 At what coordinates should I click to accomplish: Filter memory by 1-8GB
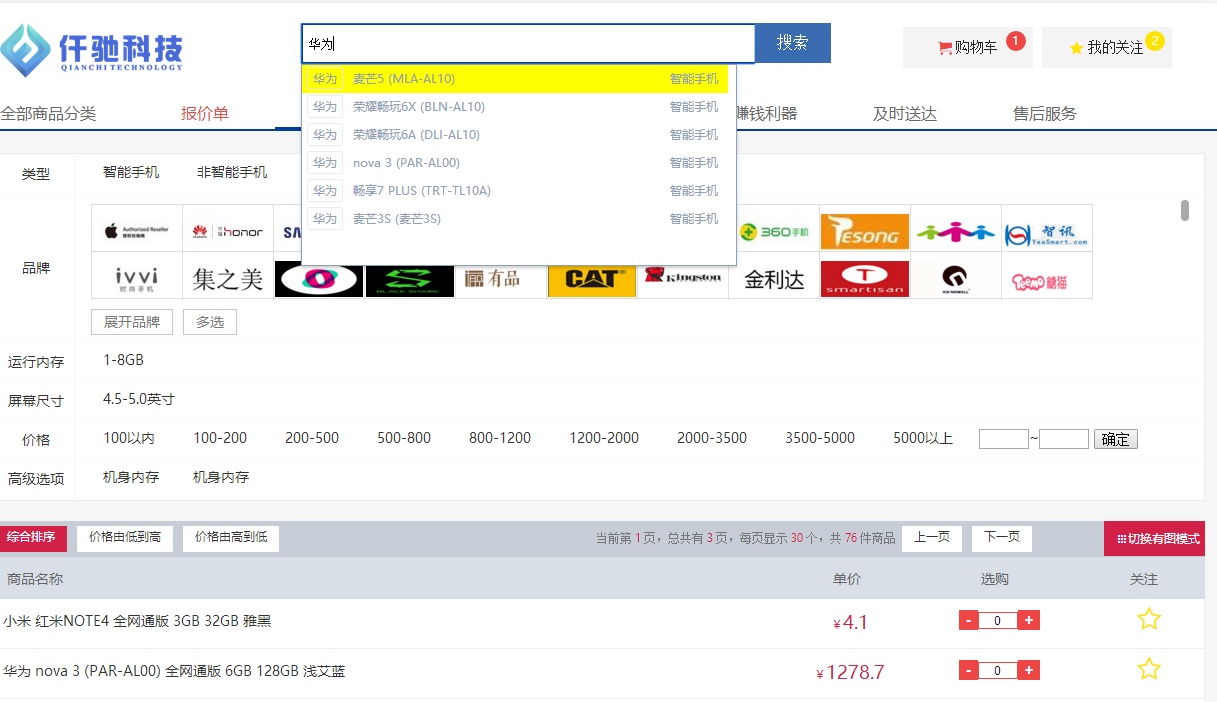tap(123, 360)
